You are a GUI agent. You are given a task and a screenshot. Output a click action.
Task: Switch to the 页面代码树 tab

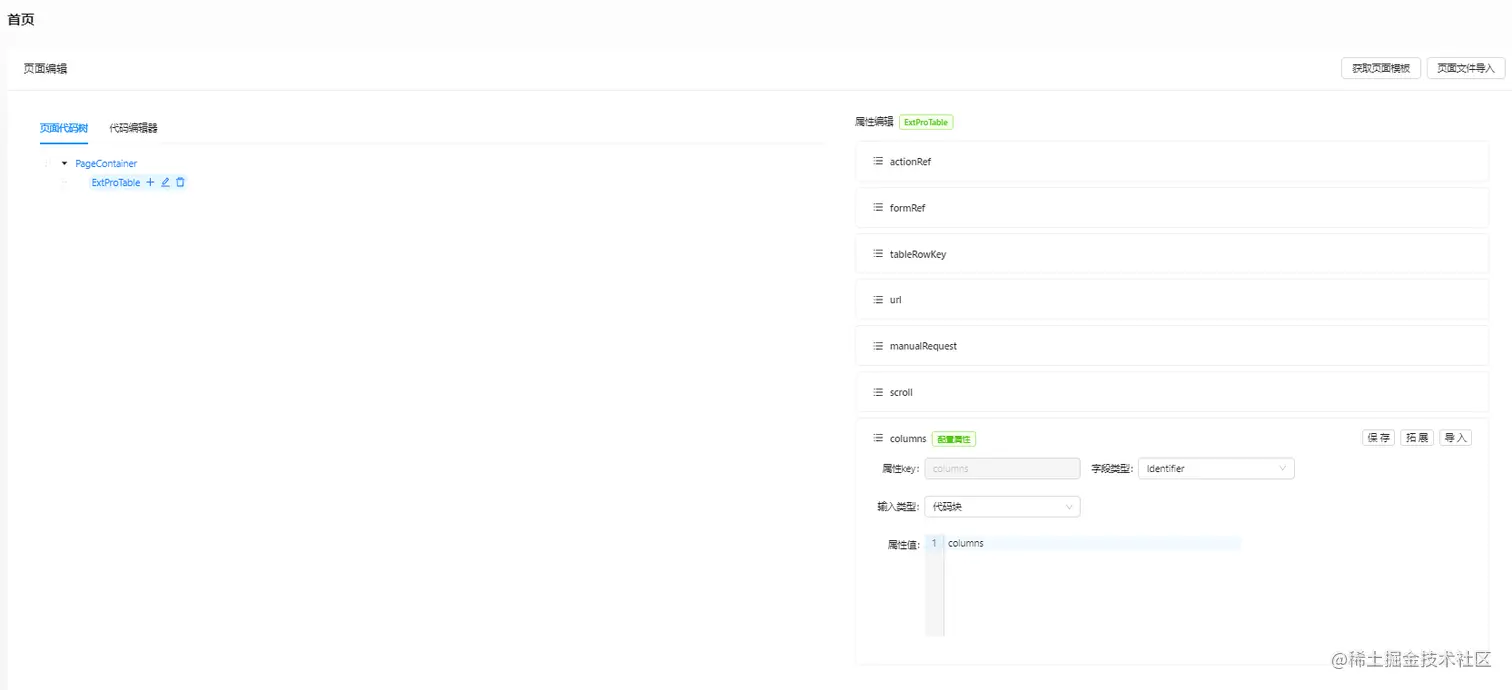pyautogui.click(x=64, y=128)
